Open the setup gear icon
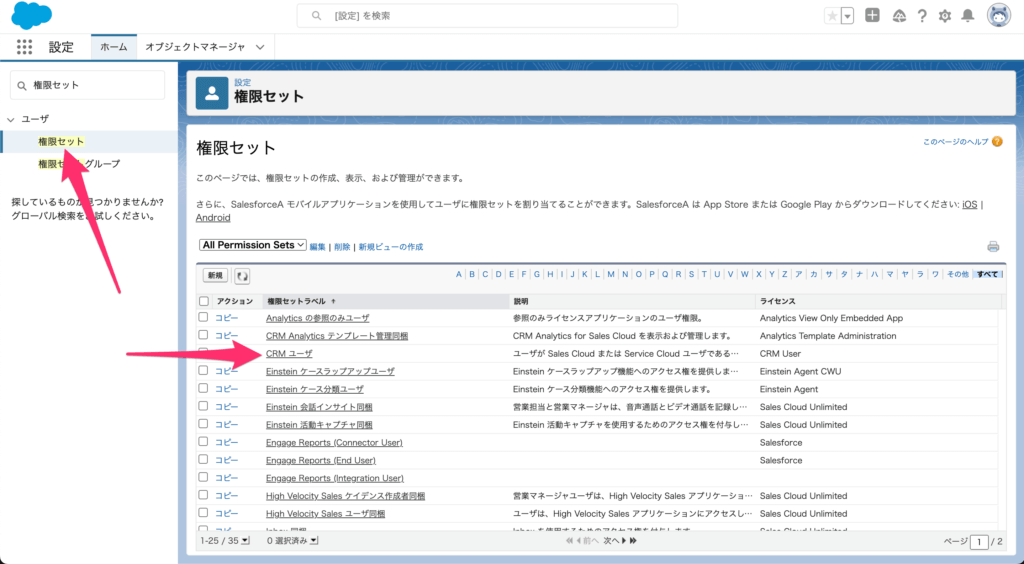1024x564 pixels. coord(945,16)
